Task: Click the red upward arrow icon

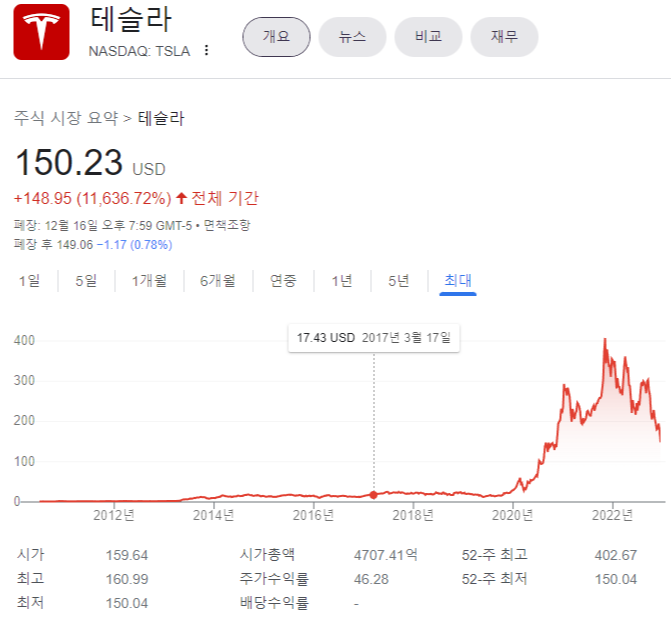Action: (x=181, y=198)
